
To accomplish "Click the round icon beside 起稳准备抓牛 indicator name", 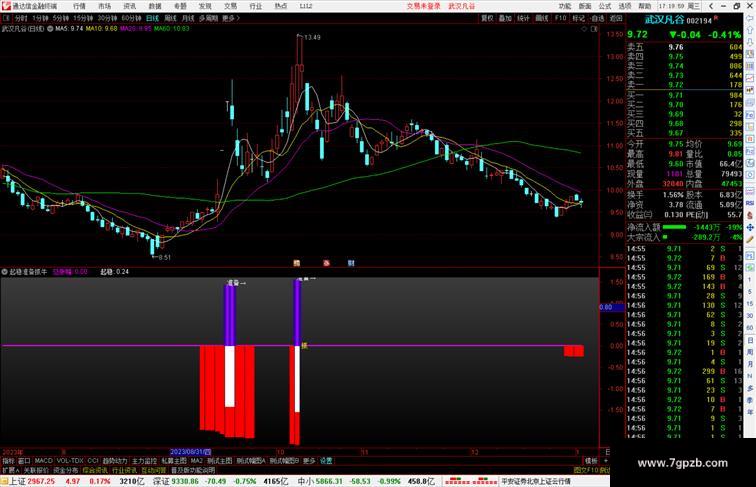I will coord(4,272).
